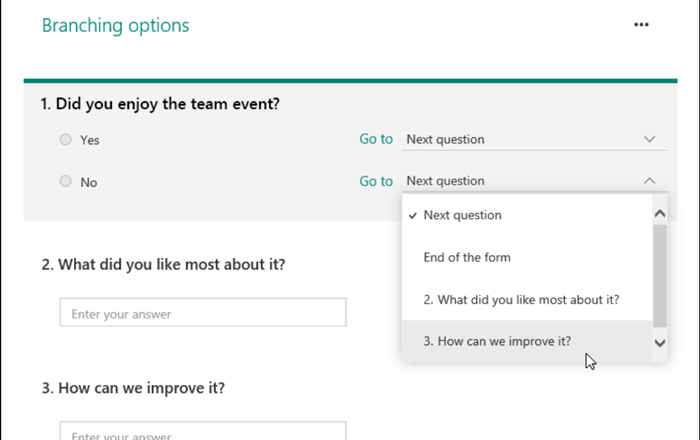This screenshot has width=700, height=440.
Task: Click answer field under question 2
Action: (x=203, y=313)
